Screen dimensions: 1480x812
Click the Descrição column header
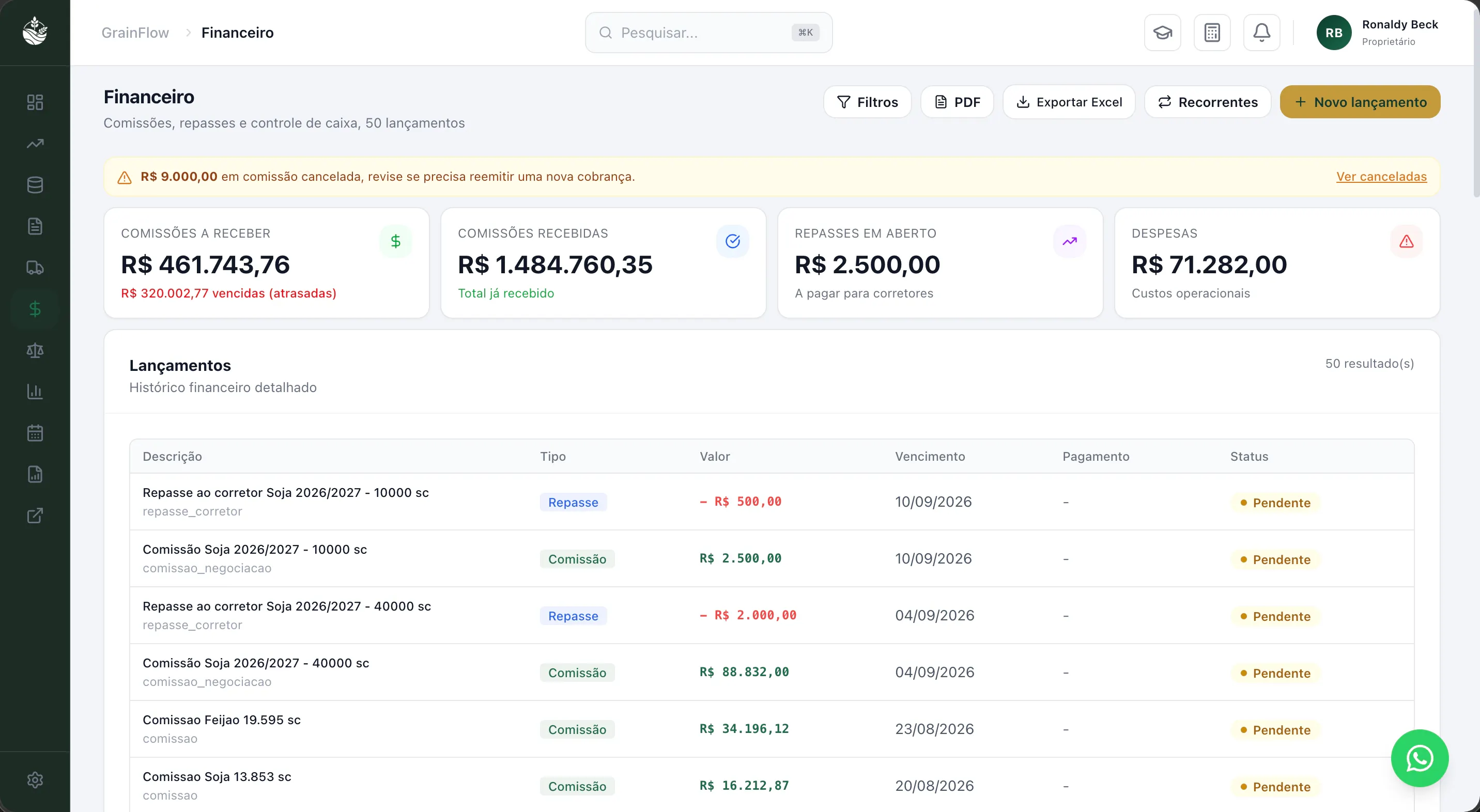click(x=173, y=457)
